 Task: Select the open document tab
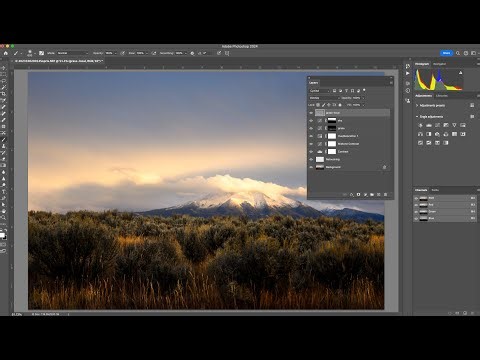point(59,61)
